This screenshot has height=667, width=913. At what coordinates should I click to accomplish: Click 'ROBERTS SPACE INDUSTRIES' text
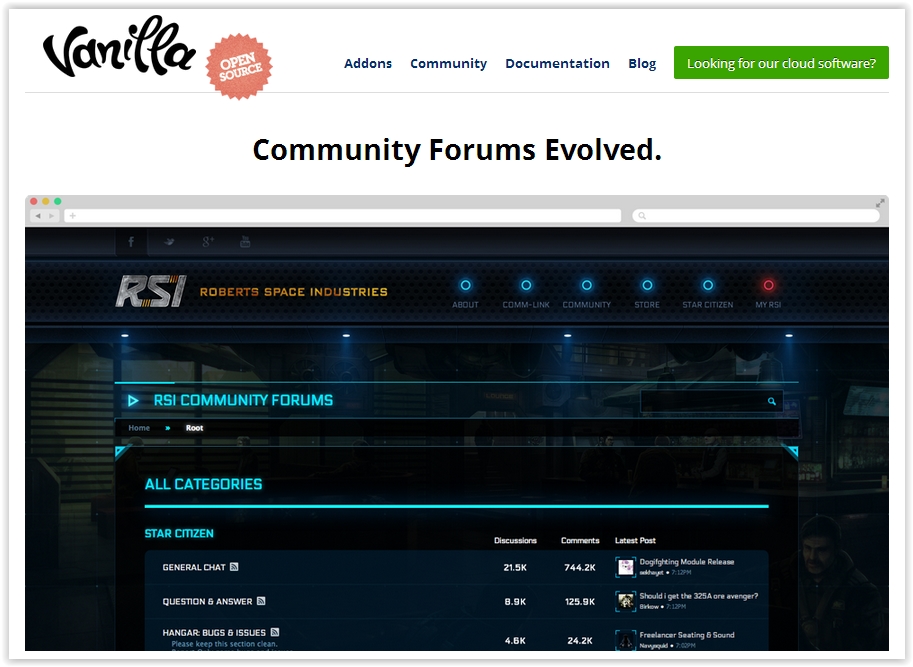(x=293, y=292)
